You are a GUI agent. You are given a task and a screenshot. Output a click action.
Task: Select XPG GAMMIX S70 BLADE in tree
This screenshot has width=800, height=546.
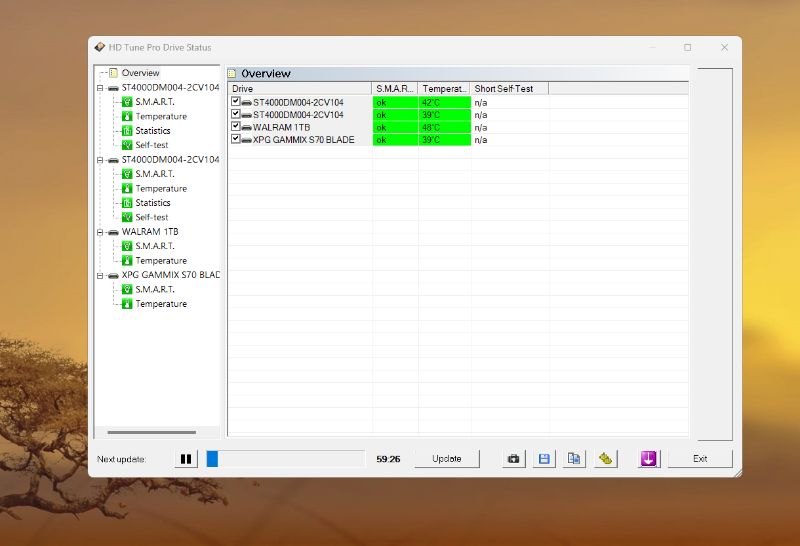pyautogui.click(x=170, y=275)
